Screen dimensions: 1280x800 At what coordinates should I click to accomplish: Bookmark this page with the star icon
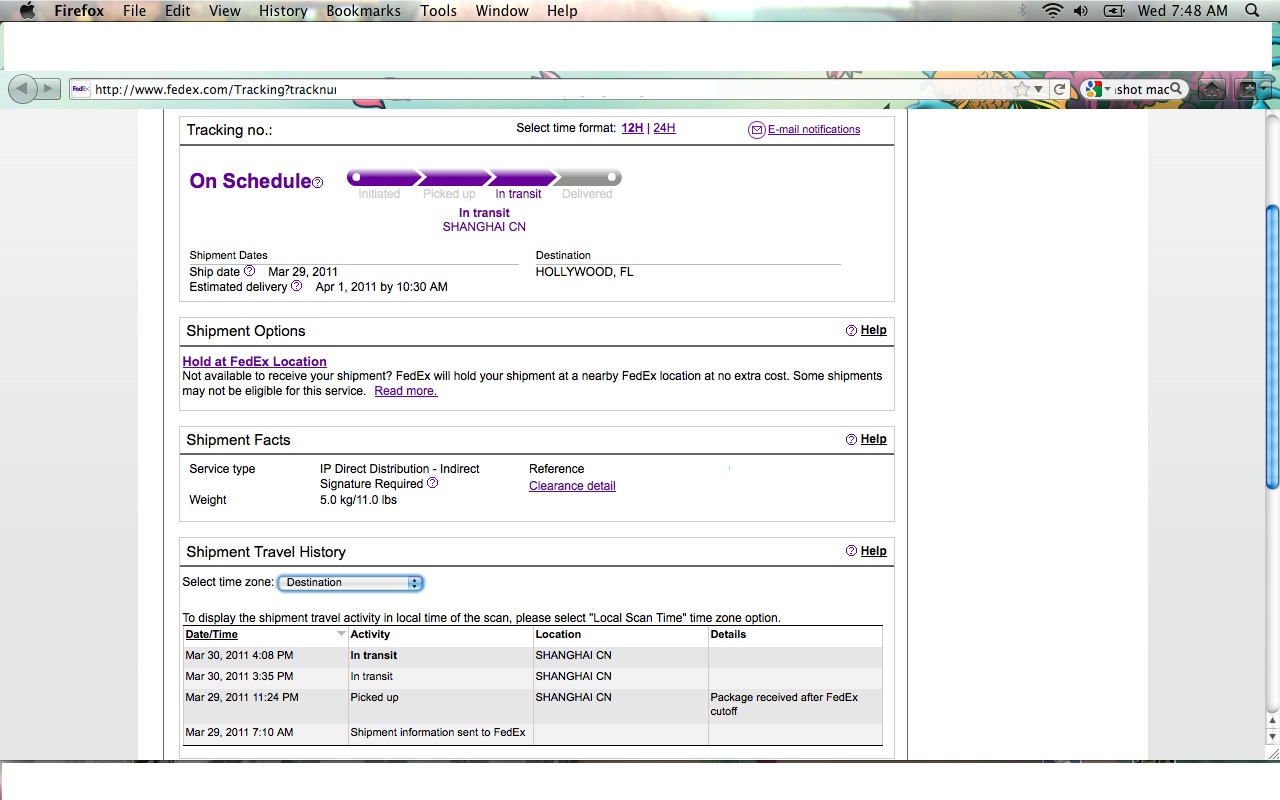[1021, 89]
